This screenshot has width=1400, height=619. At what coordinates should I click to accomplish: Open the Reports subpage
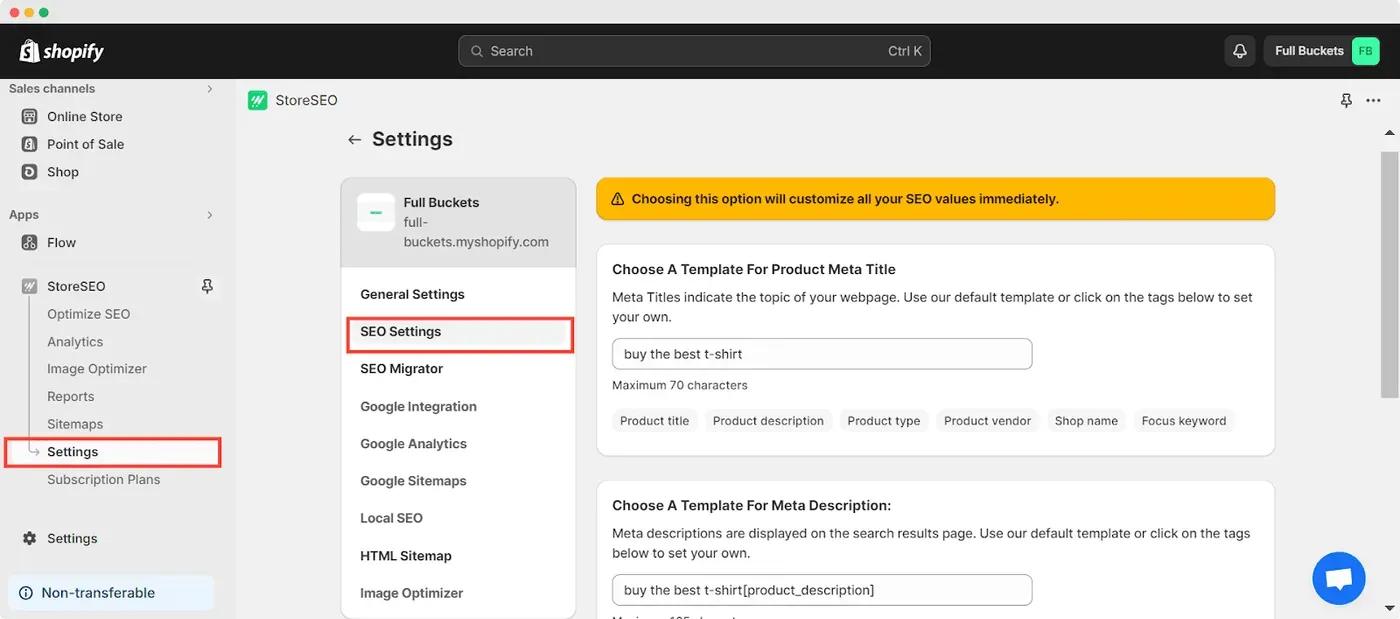pyautogui.click(x=70, y=397)
